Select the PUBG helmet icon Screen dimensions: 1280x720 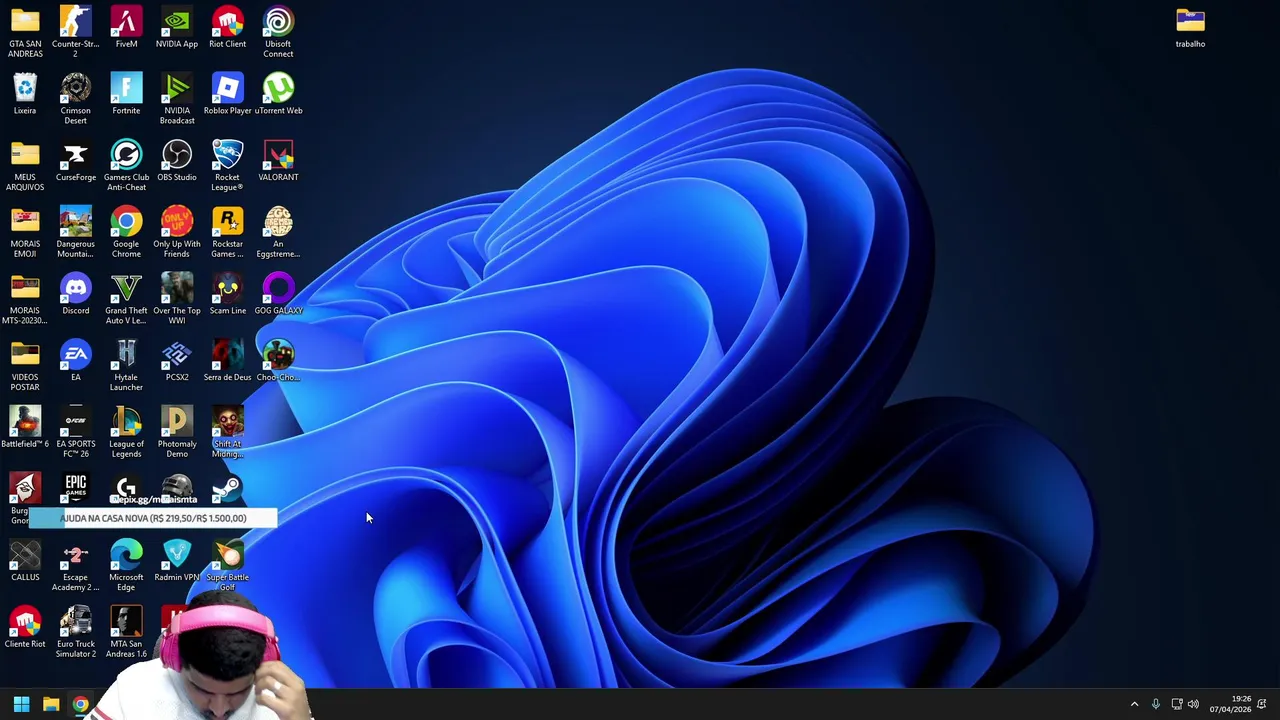click(x=177, y=488)
